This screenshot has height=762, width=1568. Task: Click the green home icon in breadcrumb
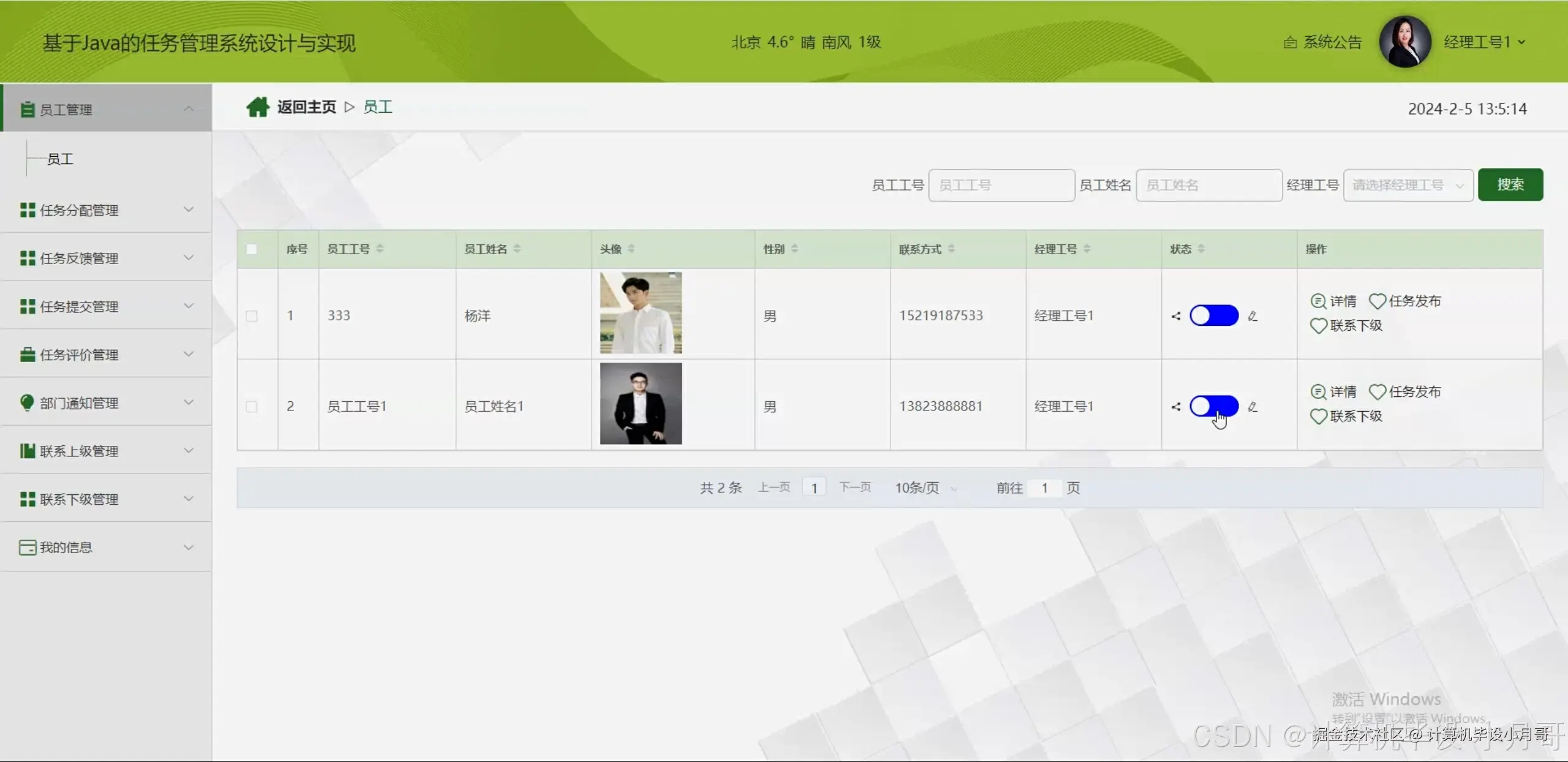[x=257, y=107]
